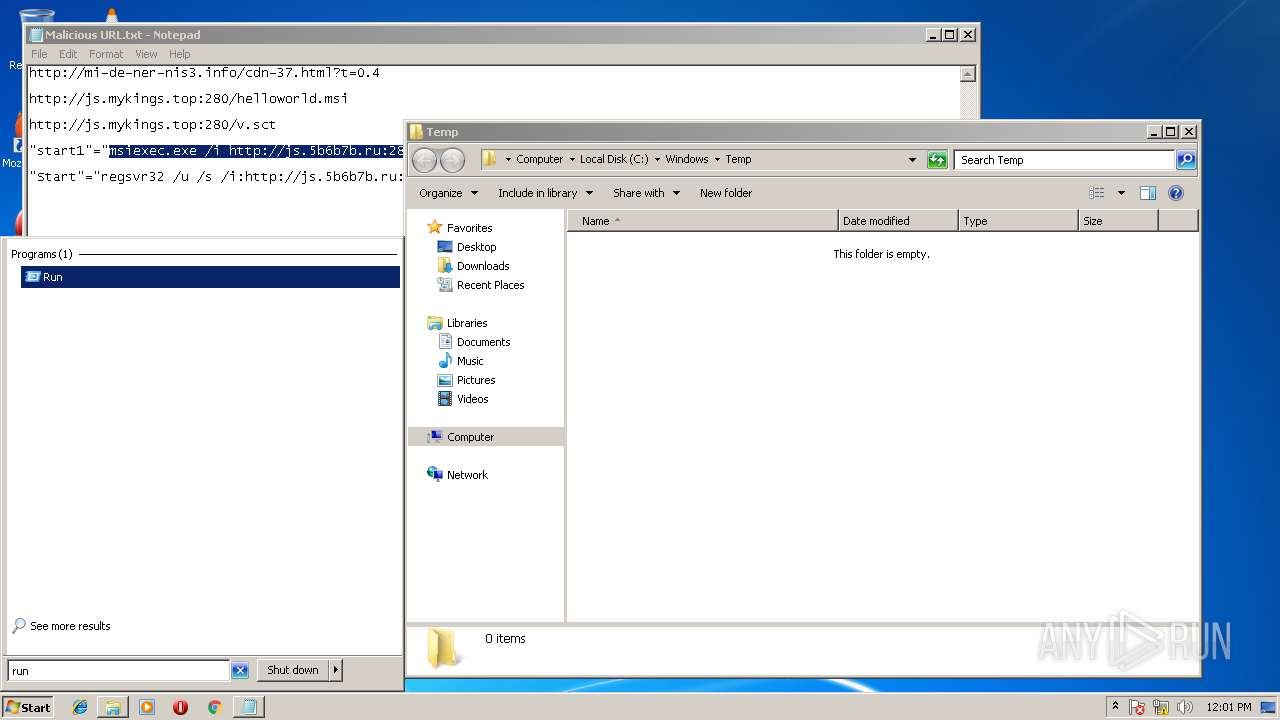The height and width of the screenshot is (720, 1280).
Task: Open Notepad Help menu
Action: 179,54
